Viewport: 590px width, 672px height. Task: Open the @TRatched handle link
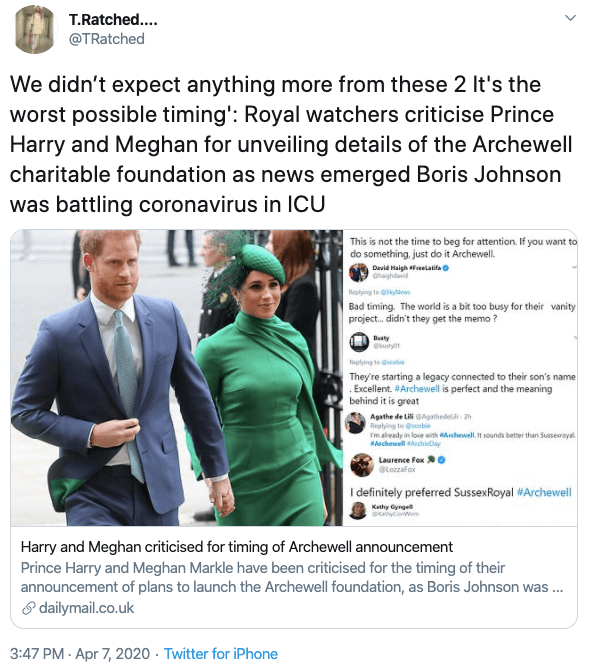coord(107,39)
